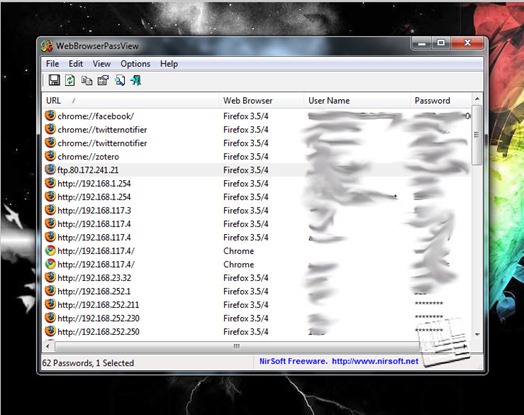Click Firefox 3.5/4 in the ftp.80.172.241.21 row

(246, 170)
